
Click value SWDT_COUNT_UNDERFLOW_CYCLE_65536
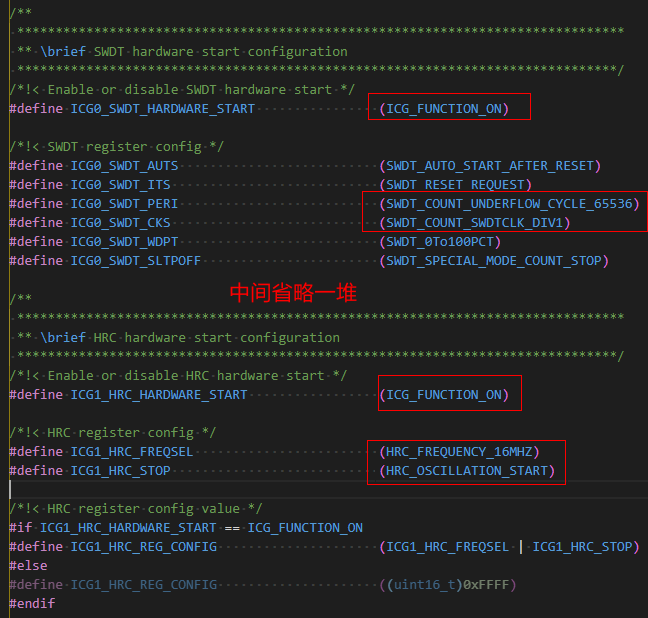[x=510, y=204]
